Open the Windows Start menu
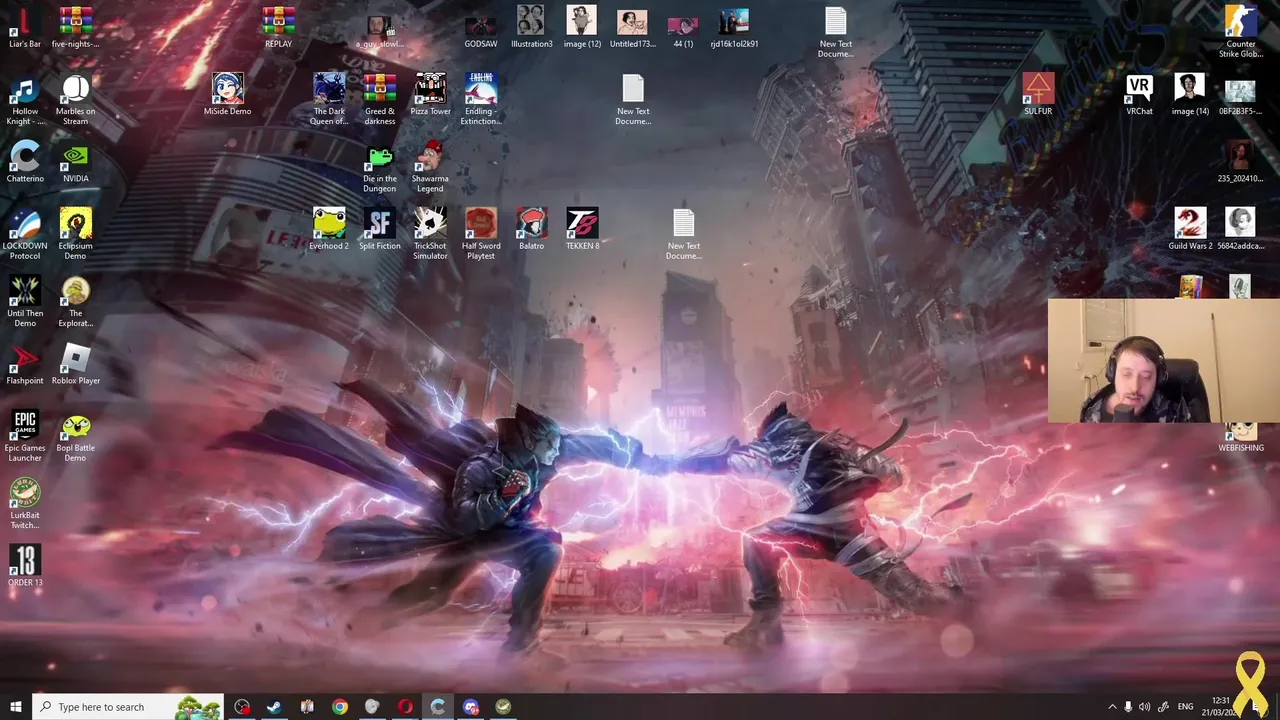This screenshot has width=1280, height=720. (x=15, y=707)
